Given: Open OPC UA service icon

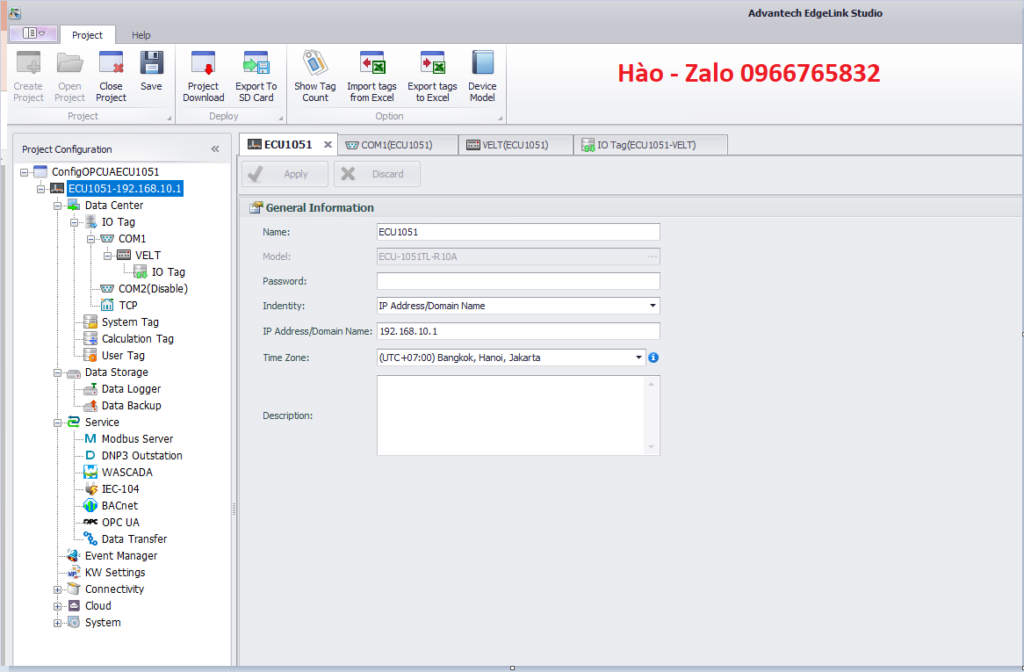Looking at the screenshot, I should click(91, 522).
